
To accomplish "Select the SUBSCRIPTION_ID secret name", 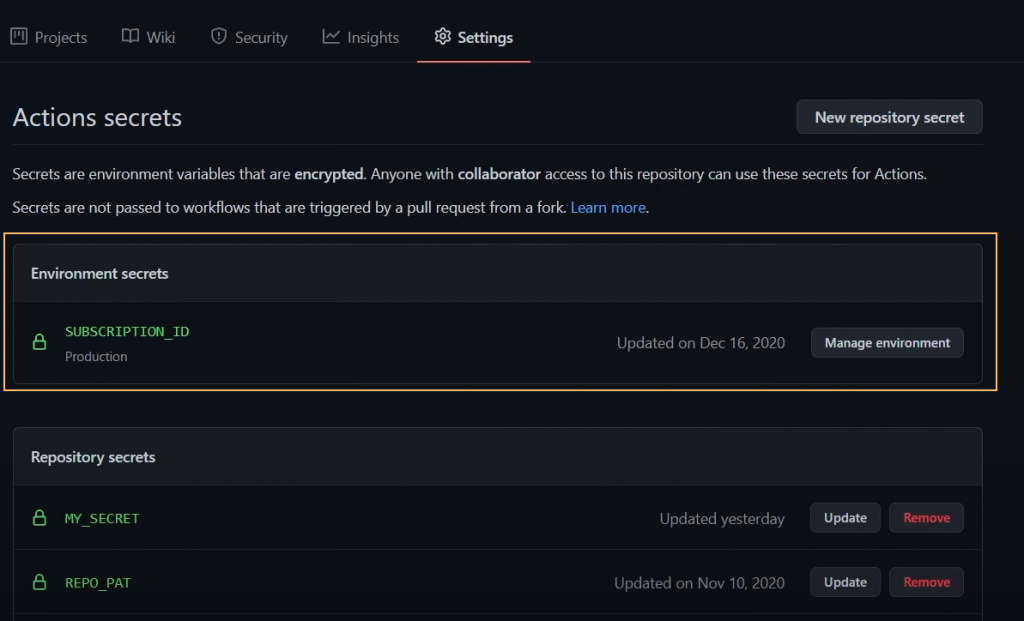I will (x=127, y=331).
